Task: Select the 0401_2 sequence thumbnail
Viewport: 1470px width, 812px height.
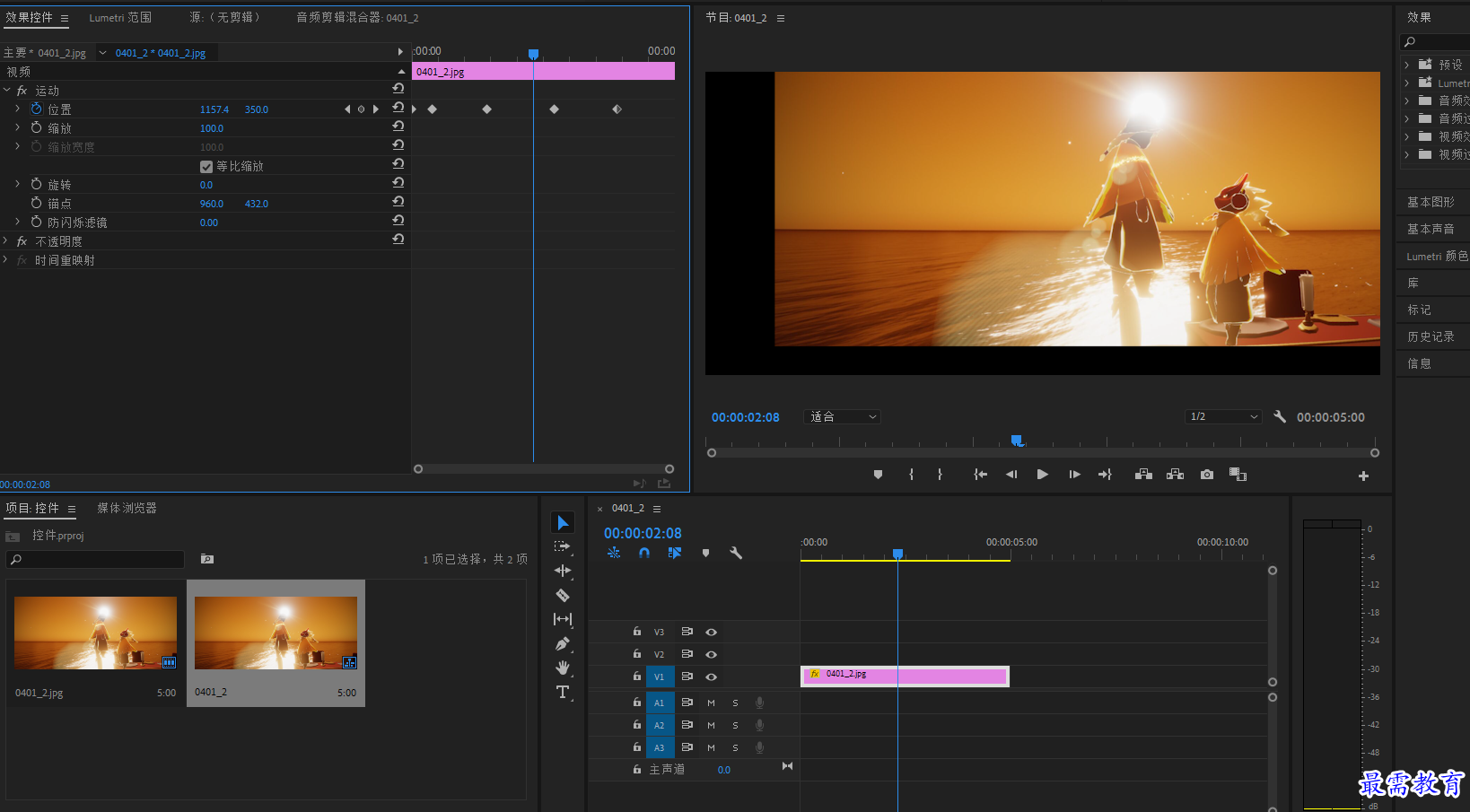Action: click(276, 633)
